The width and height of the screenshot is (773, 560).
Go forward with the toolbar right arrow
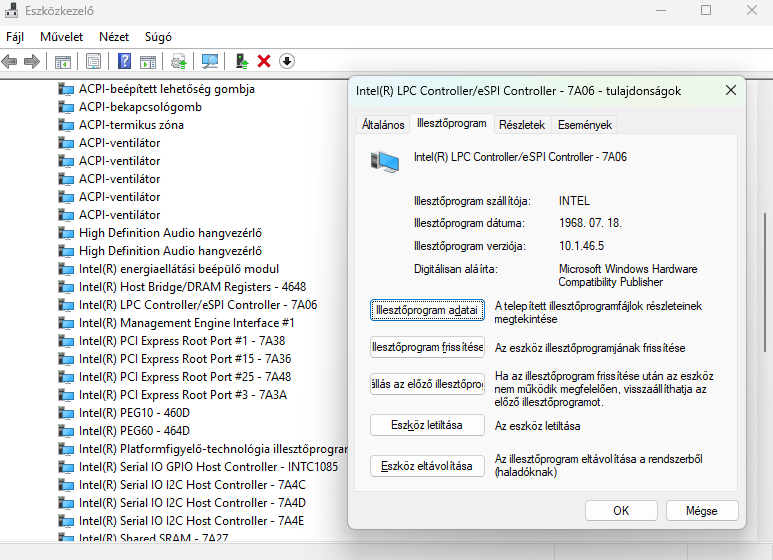coord(32,62)
